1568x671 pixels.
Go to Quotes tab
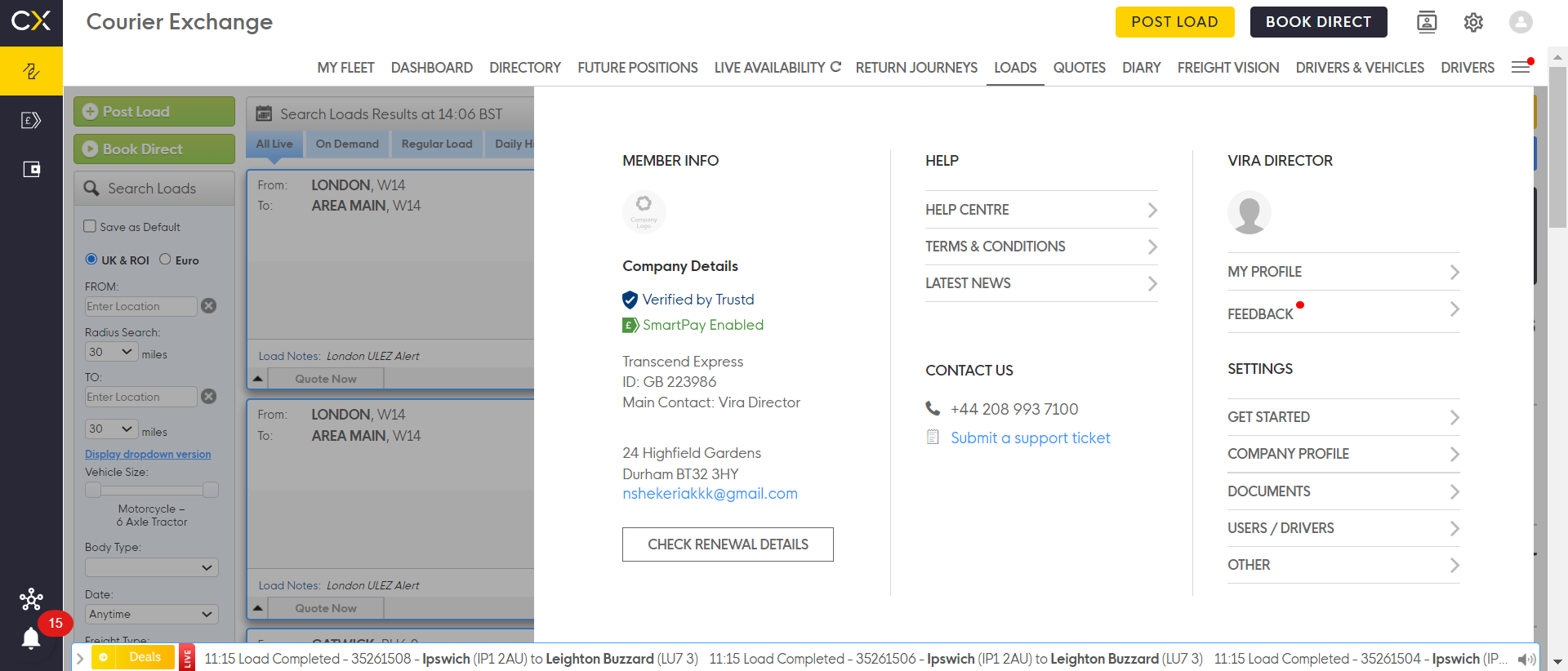click(1079, 68)
